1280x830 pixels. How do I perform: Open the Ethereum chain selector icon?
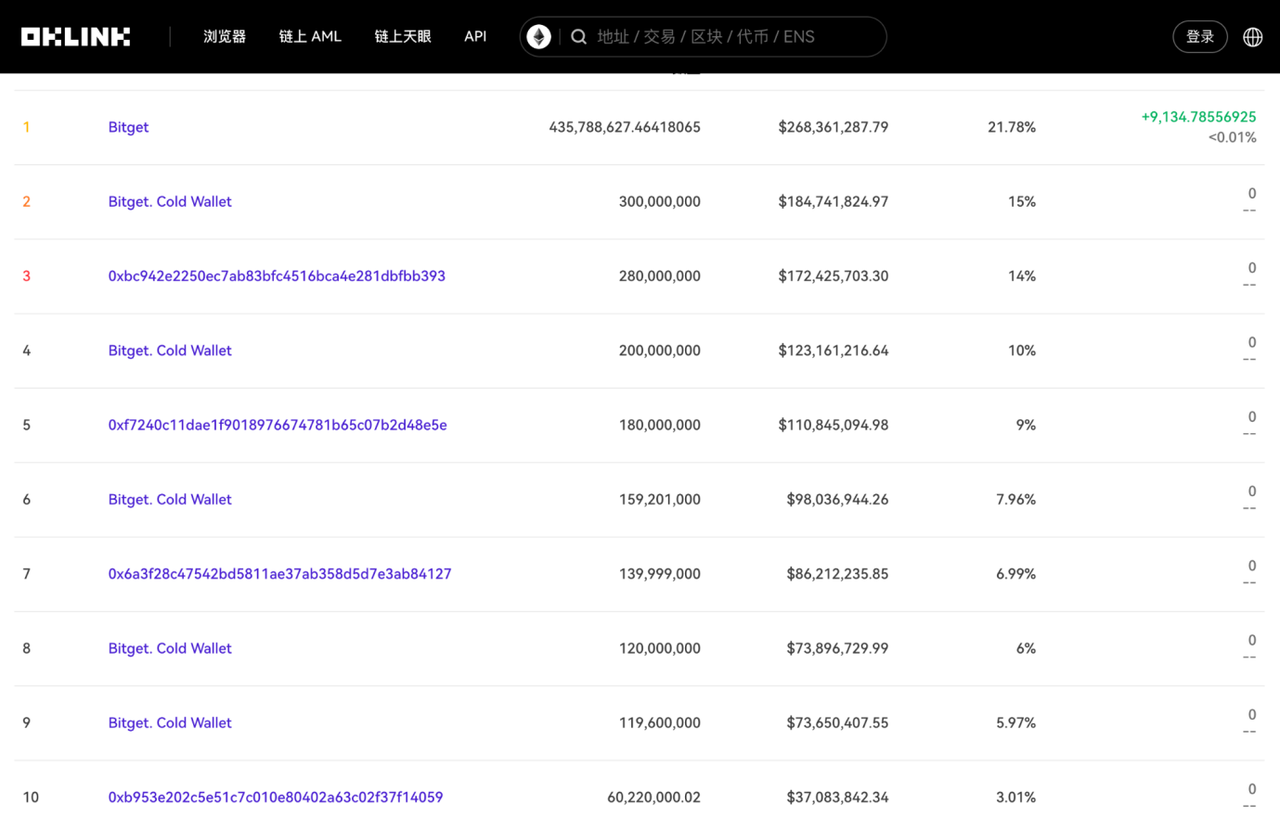(x=539, y=37)
